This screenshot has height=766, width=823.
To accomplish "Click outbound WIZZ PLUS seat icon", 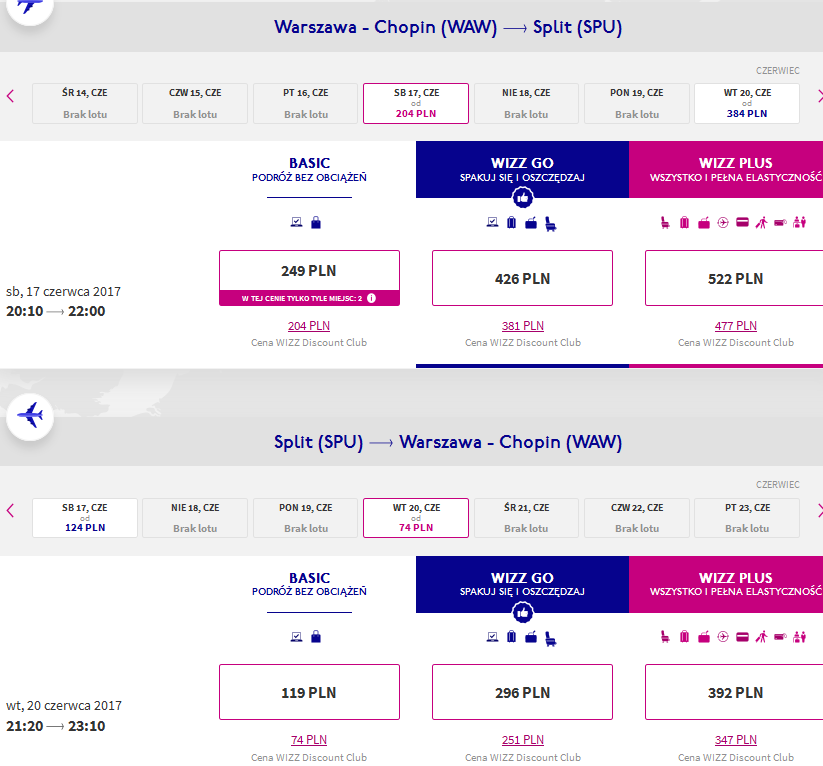I will pos(665,223).
